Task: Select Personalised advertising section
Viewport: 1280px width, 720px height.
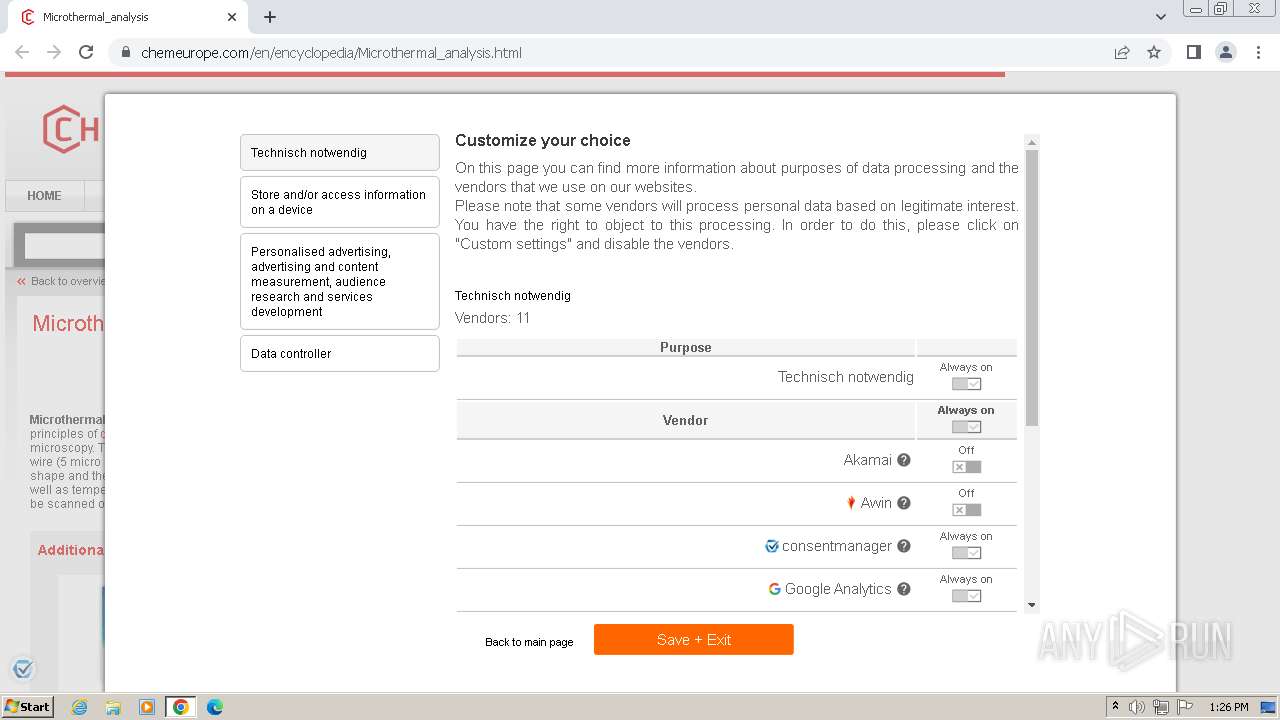Action: click(340, 282)
